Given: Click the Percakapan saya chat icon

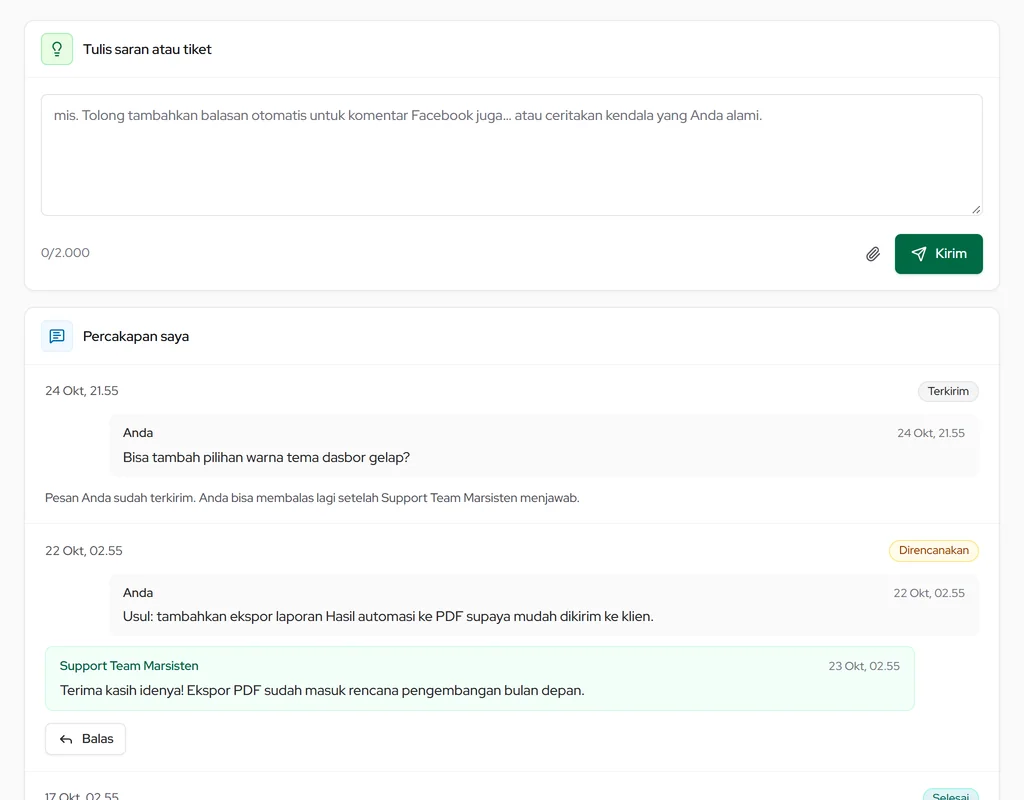Looking at the screenshot, I should pos(57,336).
